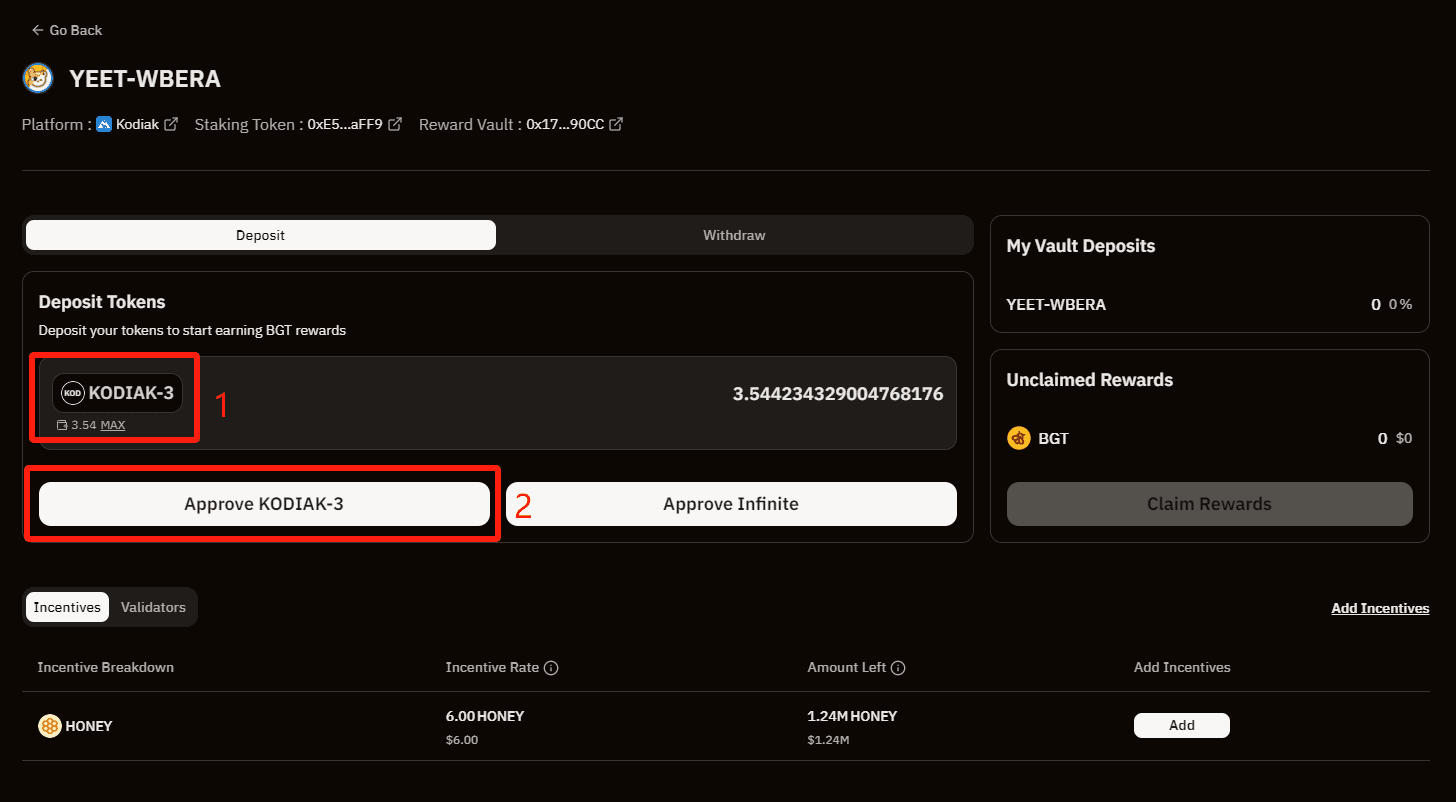Click the Unclaimed Rewards heading
The width and height of the screenshot is (1456, 802).
(x=1090, y=380)
